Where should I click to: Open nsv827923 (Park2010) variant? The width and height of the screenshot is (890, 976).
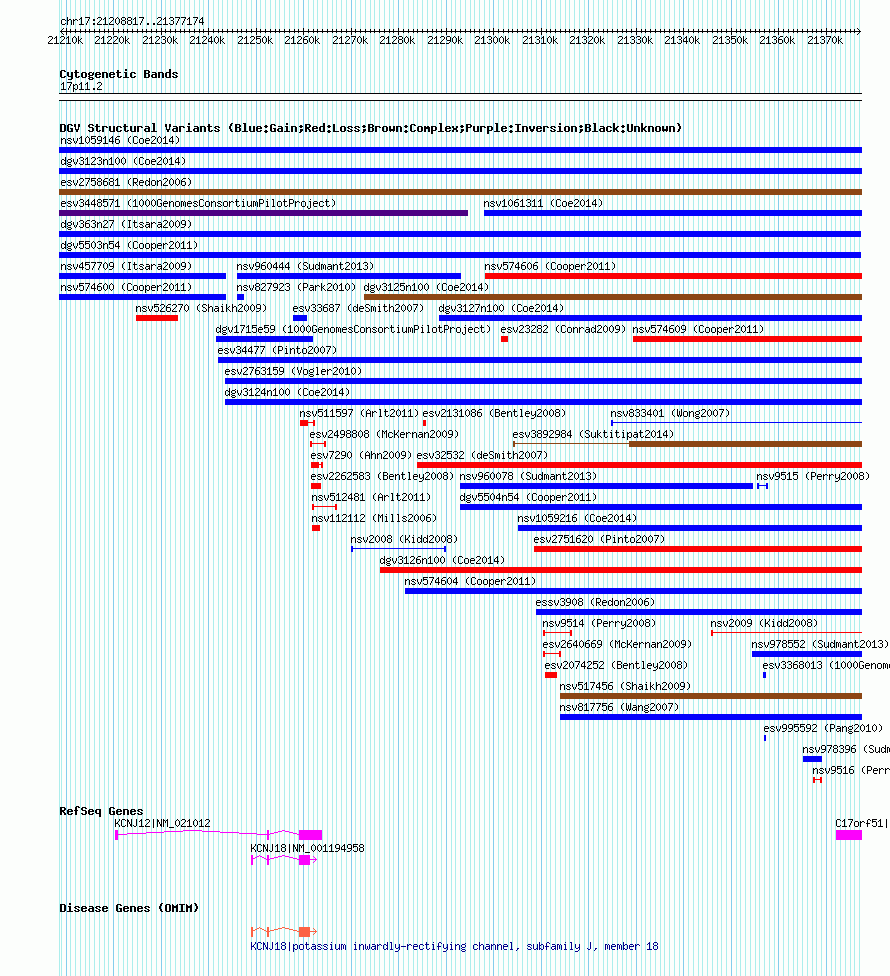click(296, 287)
